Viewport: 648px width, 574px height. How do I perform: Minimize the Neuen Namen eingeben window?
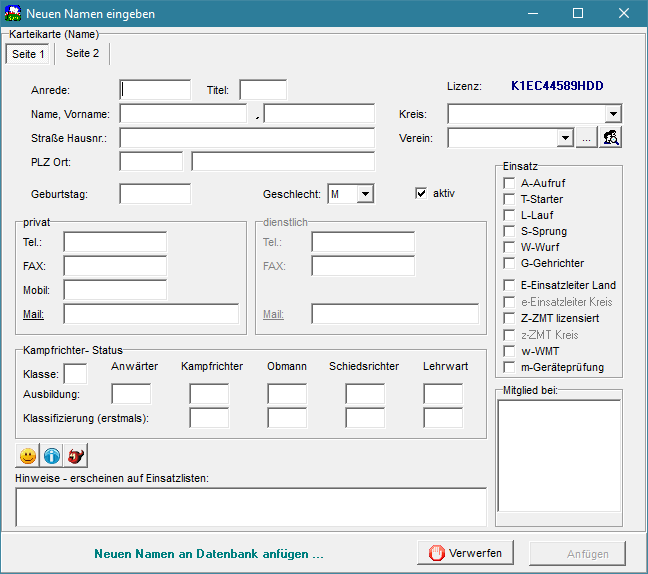coord(533,13)
